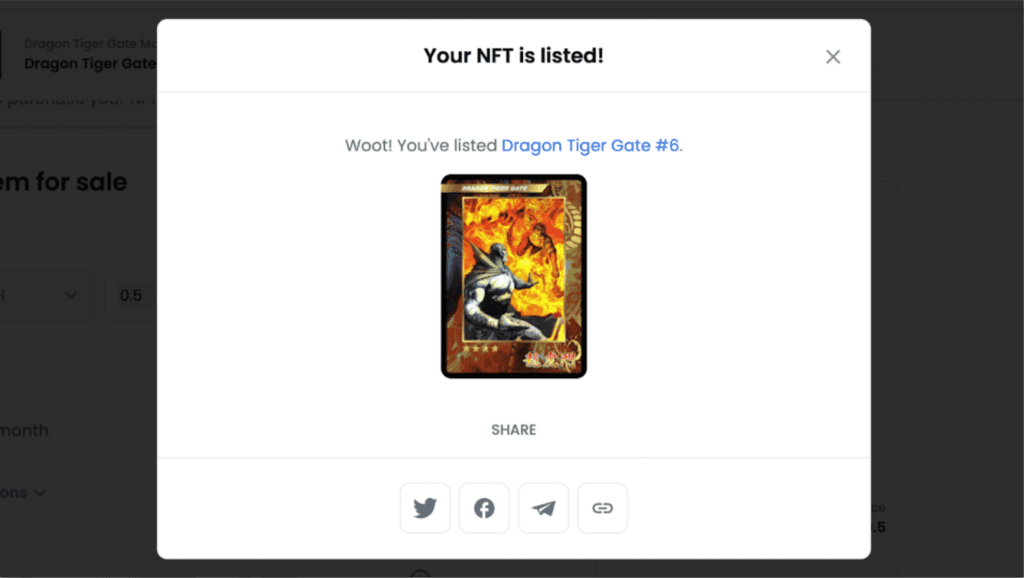This screenshot has height=578, width=1024.
Task: Open the bold Dragon Tiger Gate header title
Action: pyautogui.click(x=90, y=64)
